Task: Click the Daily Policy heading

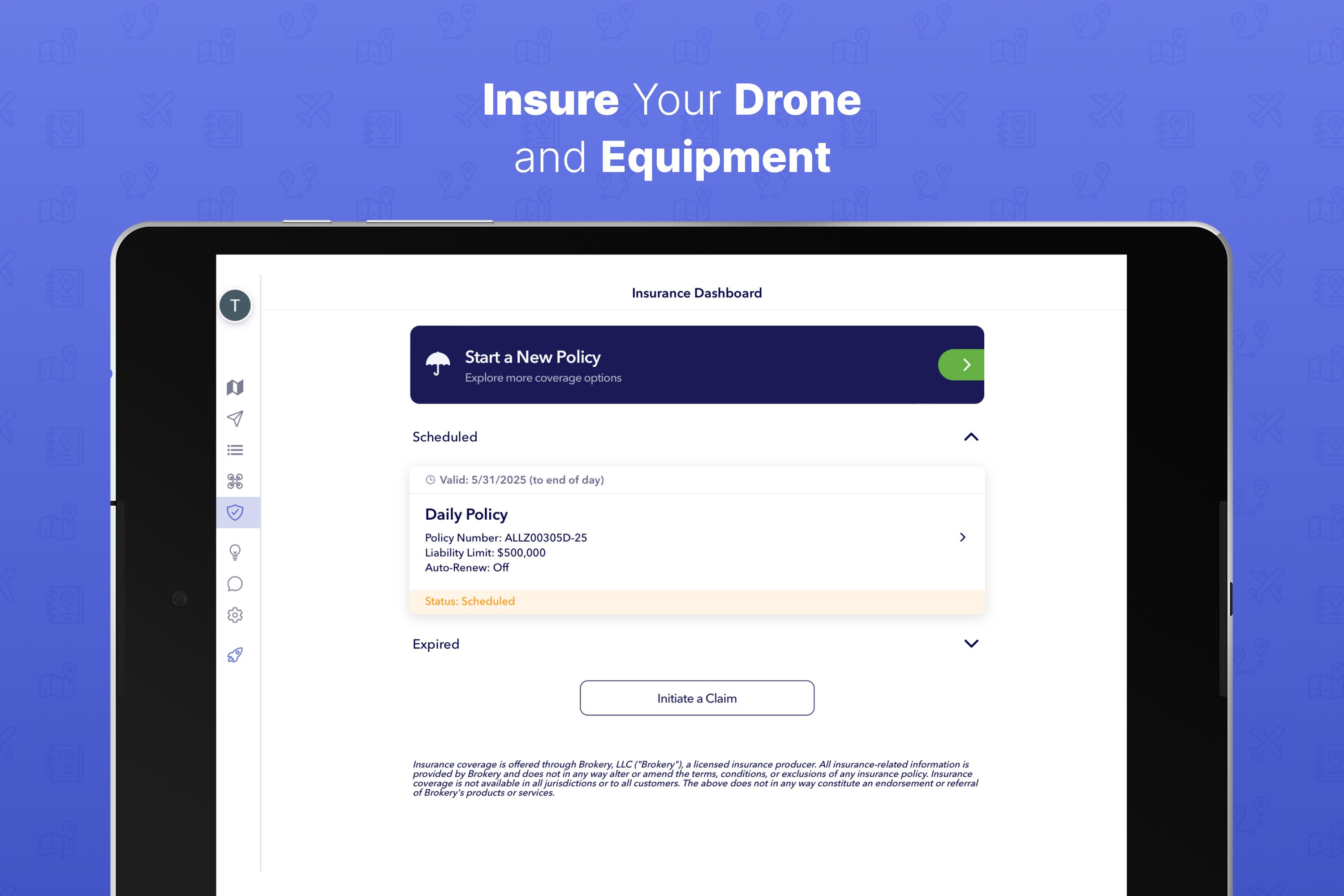Action: [466, 514]
